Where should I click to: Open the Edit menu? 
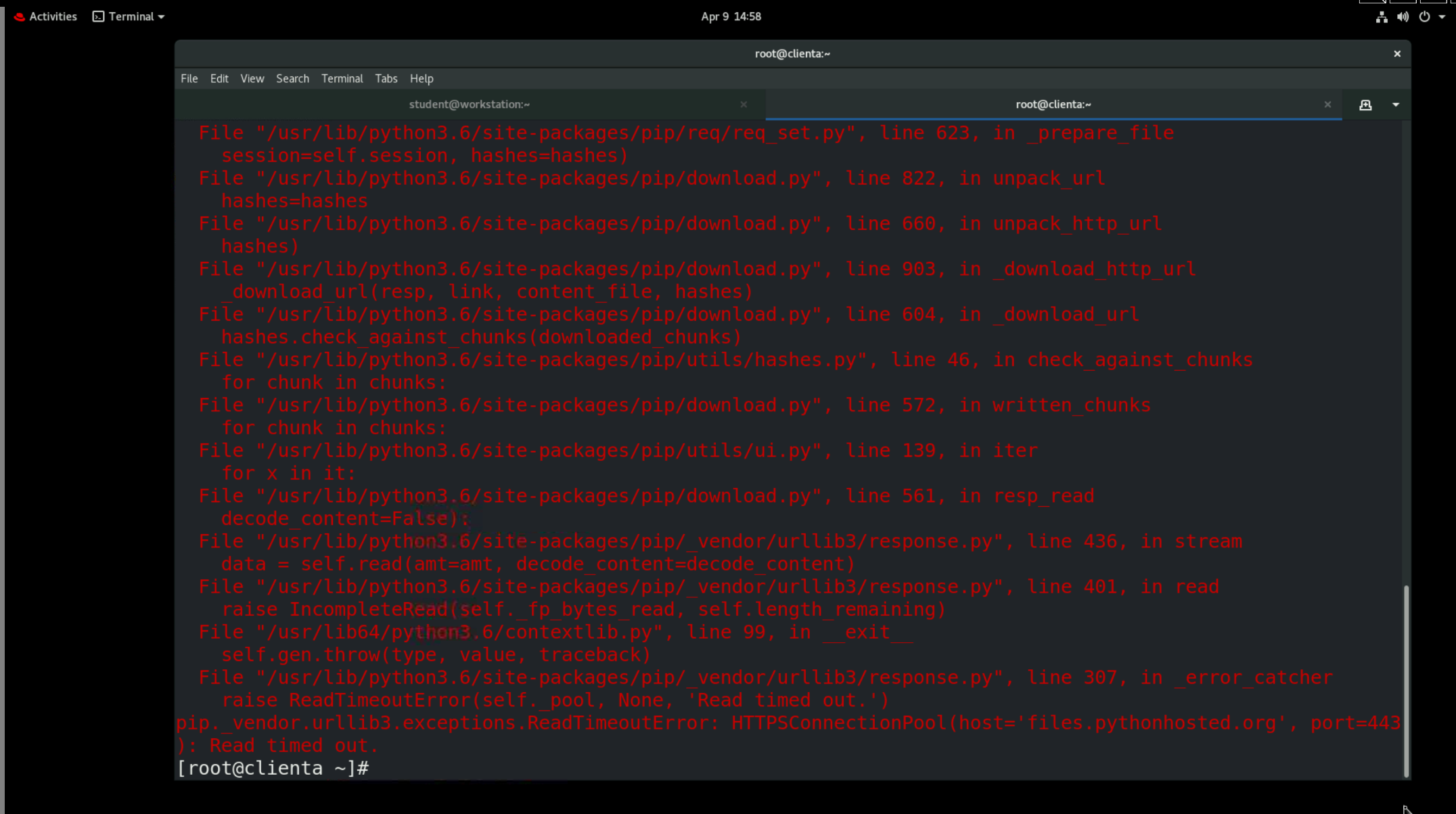219,78
